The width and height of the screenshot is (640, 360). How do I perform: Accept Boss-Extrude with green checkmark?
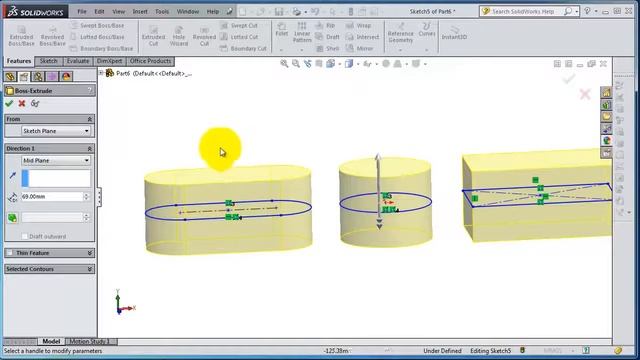[x=9, y=104]
